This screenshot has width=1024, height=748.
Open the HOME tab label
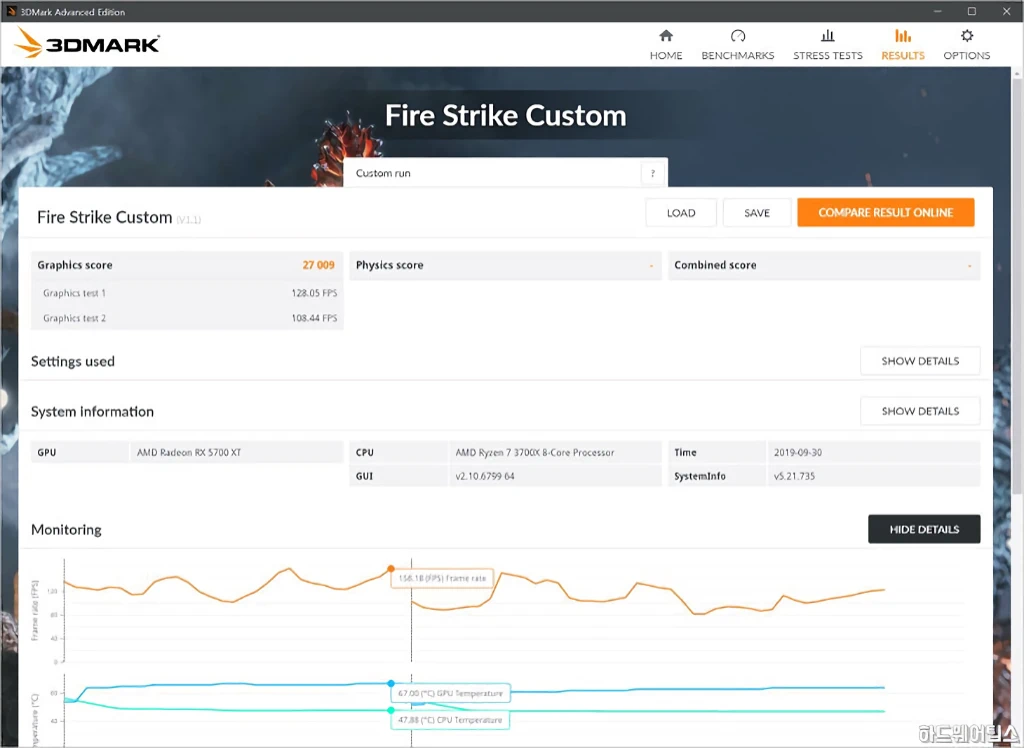click(x=665, y=56)
